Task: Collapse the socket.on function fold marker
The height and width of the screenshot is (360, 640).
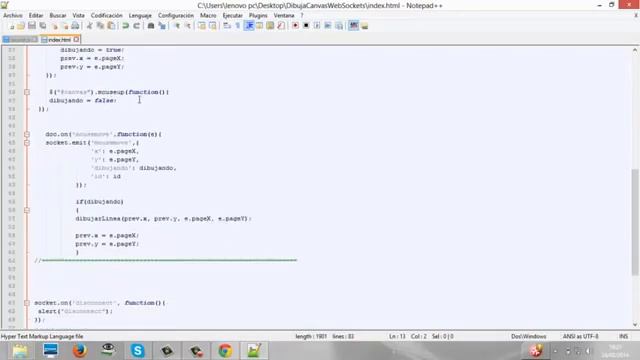Action: coord(27,303)
